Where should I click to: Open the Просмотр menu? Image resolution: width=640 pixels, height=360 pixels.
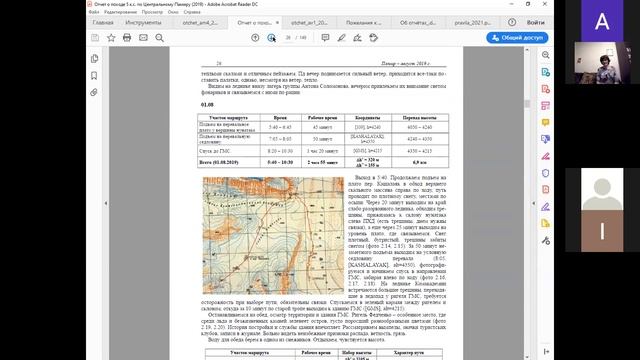point(152,12)
